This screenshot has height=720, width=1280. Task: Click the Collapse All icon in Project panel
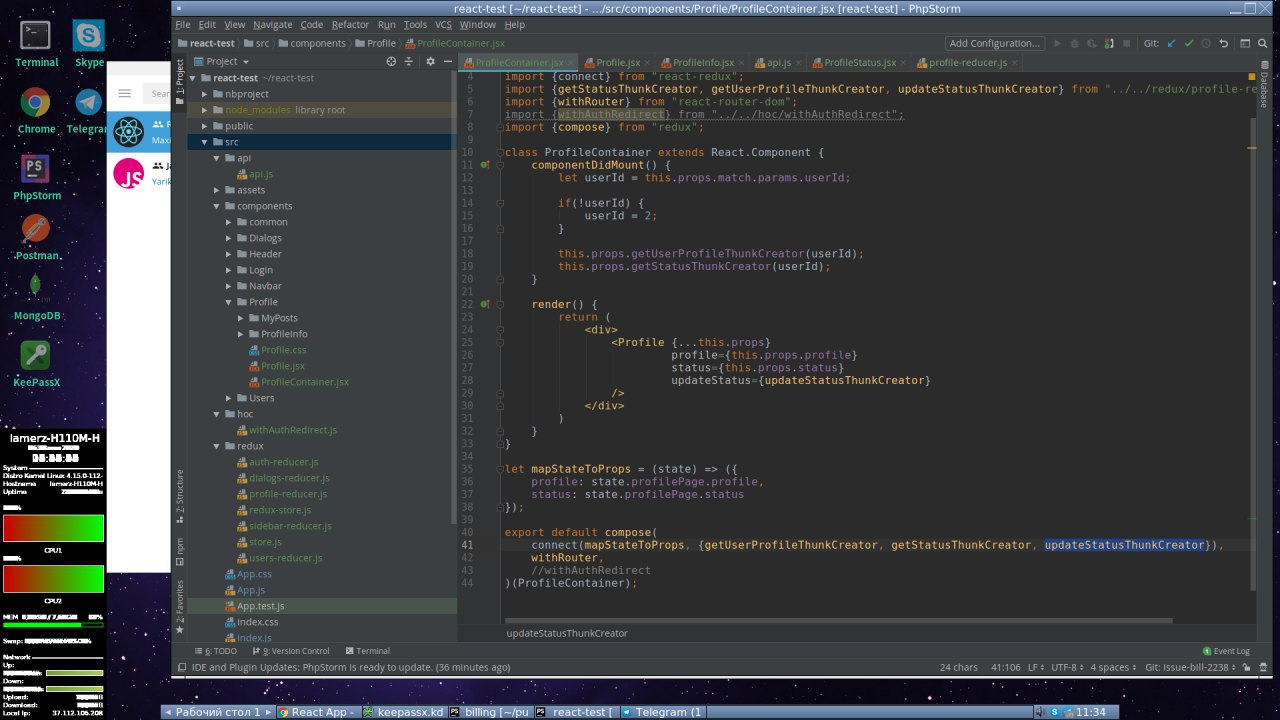coord(408,62)
